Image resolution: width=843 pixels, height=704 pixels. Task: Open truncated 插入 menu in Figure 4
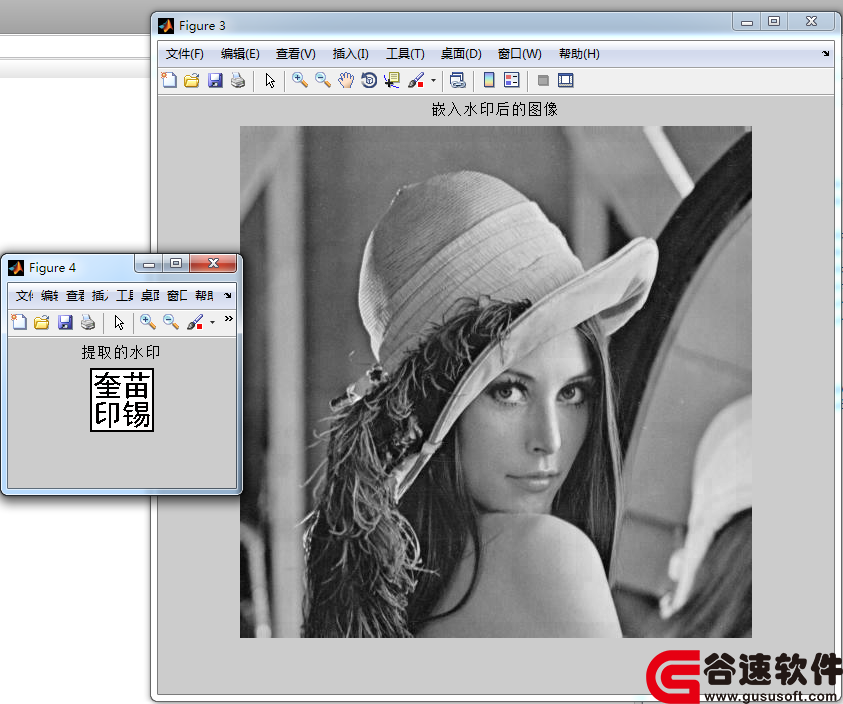pyautogui.click(x=100, y=295)
